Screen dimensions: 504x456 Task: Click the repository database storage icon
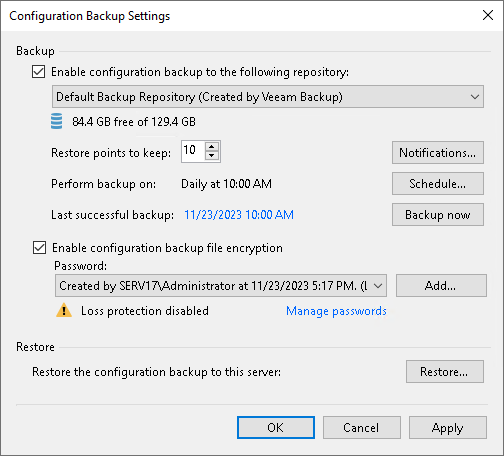(x=56, y=121)
